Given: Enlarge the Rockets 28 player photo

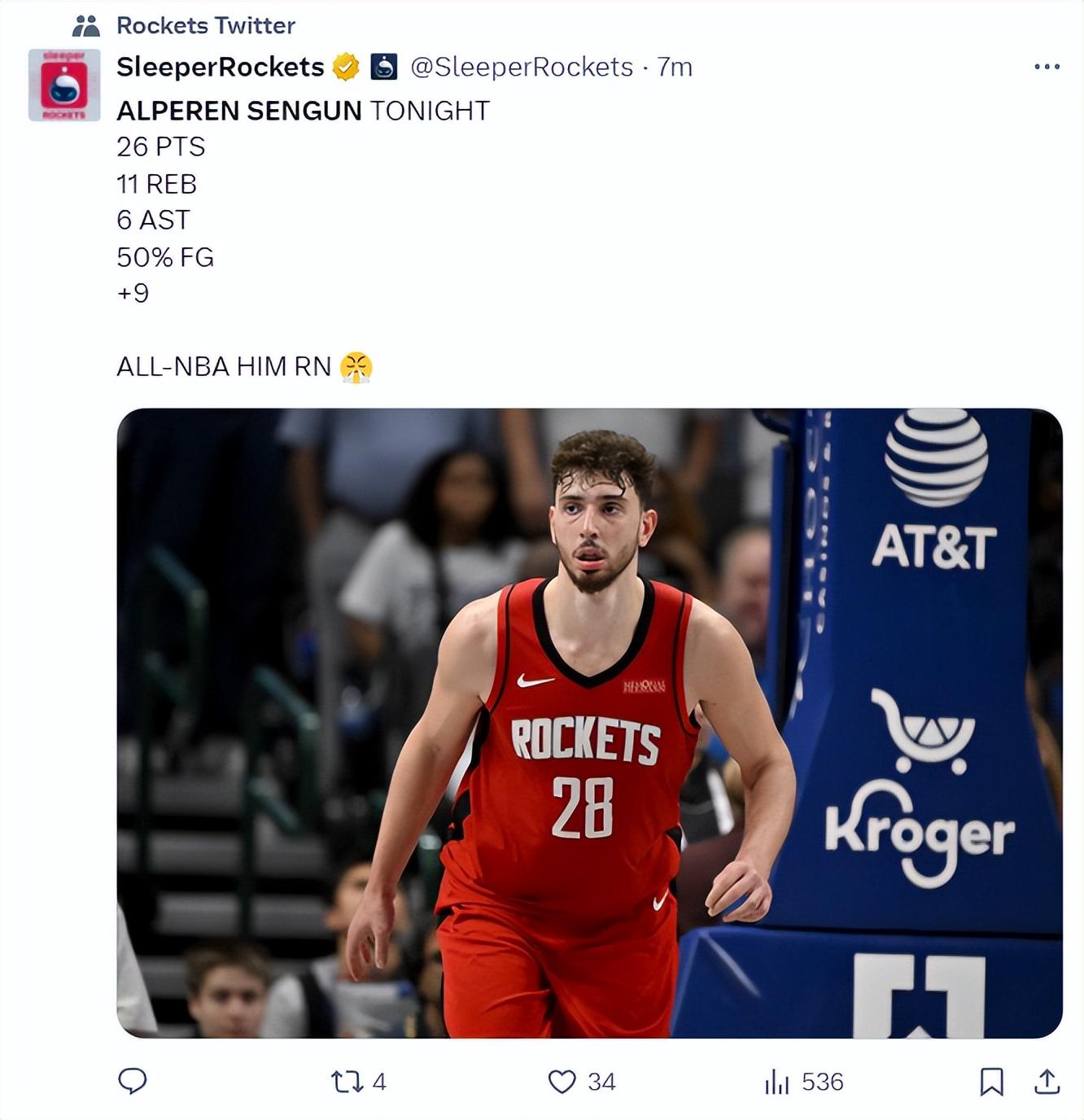Looking at the screenshot, I should 590,723.
